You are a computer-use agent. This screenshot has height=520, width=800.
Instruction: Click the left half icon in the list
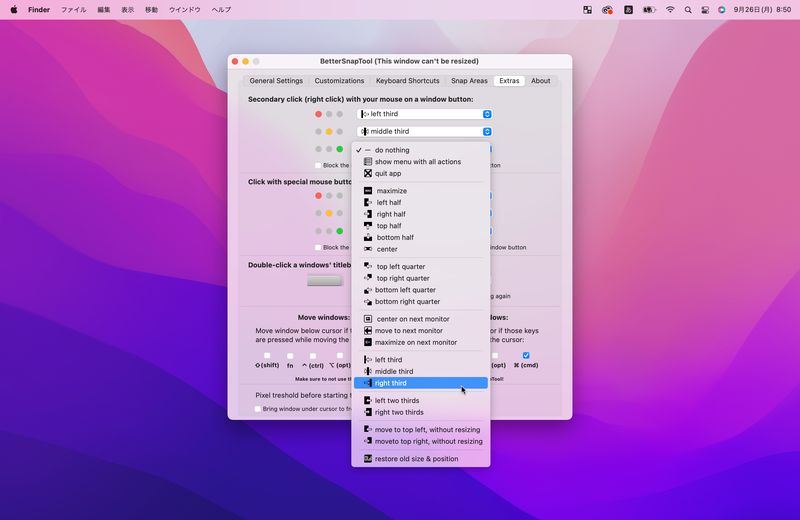pos(368,203)
